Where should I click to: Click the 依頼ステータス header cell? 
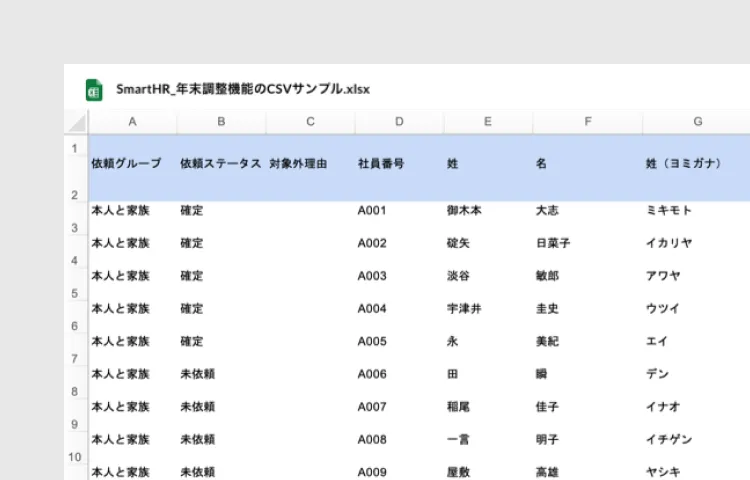pos(221,163)
